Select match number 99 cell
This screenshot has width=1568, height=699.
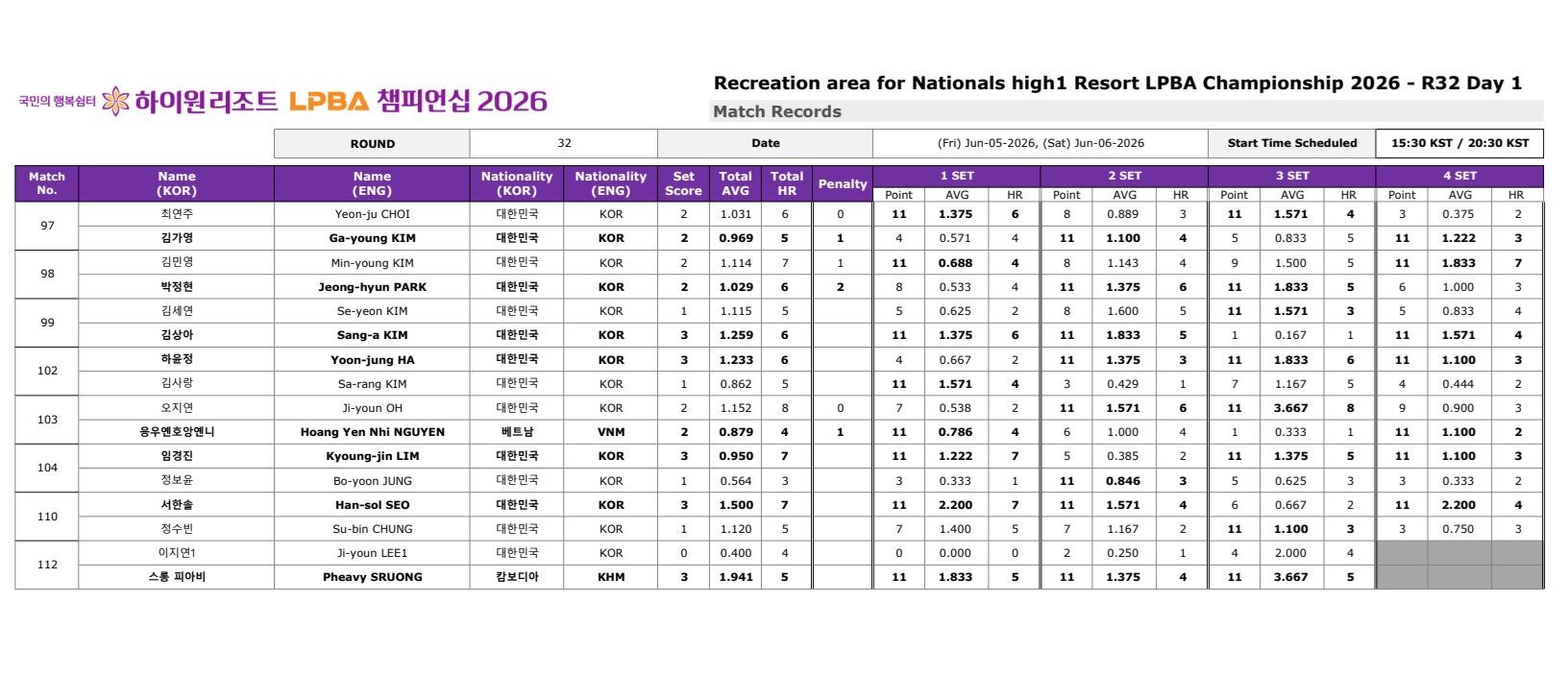[x=47, y=323]
